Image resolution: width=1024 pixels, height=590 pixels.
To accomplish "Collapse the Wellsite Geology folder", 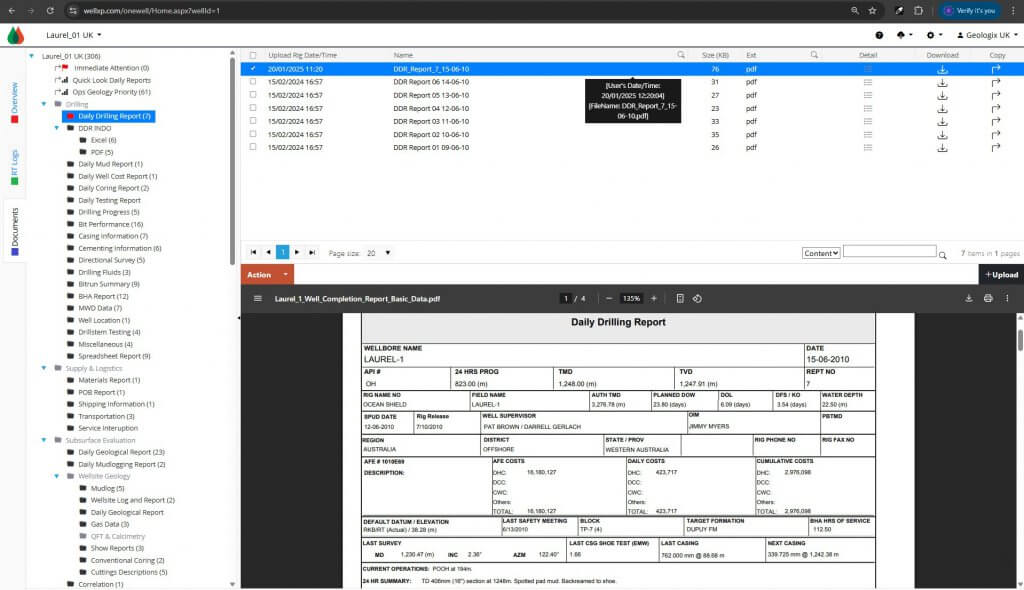I will tap(57, 476).
